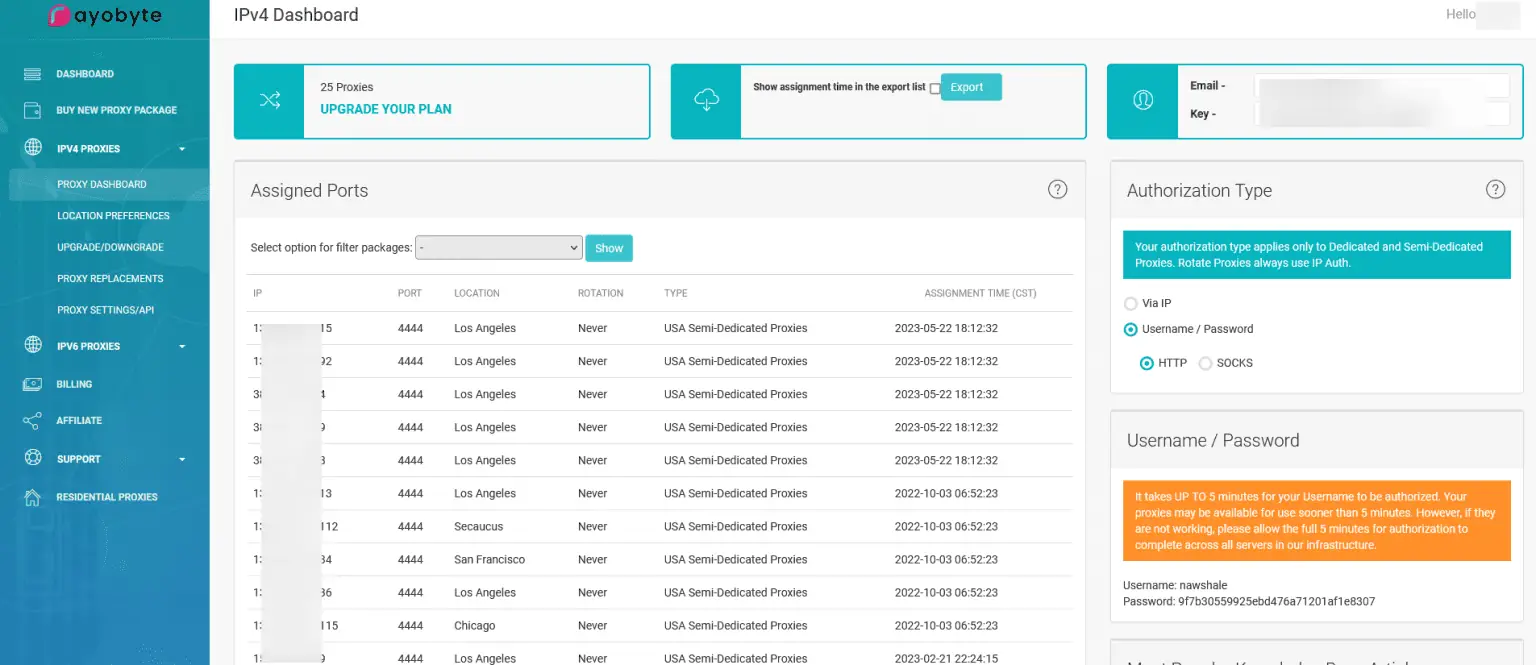Viewport: 1536px width, 665px height.
Task: Click the Residential Proxies home icon
Action: (x=32, y=497)
